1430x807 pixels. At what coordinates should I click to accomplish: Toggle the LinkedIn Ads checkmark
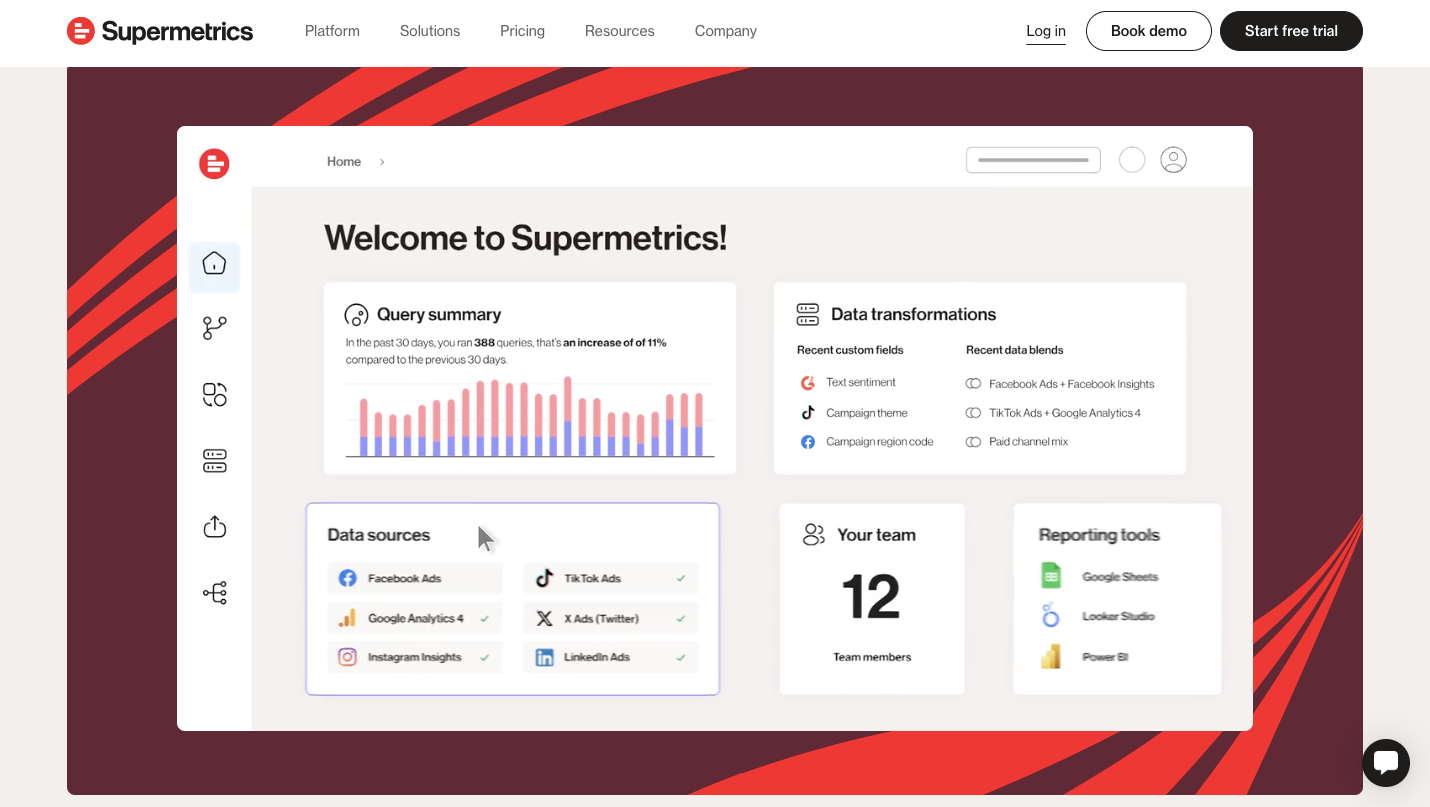coord(681,657)
